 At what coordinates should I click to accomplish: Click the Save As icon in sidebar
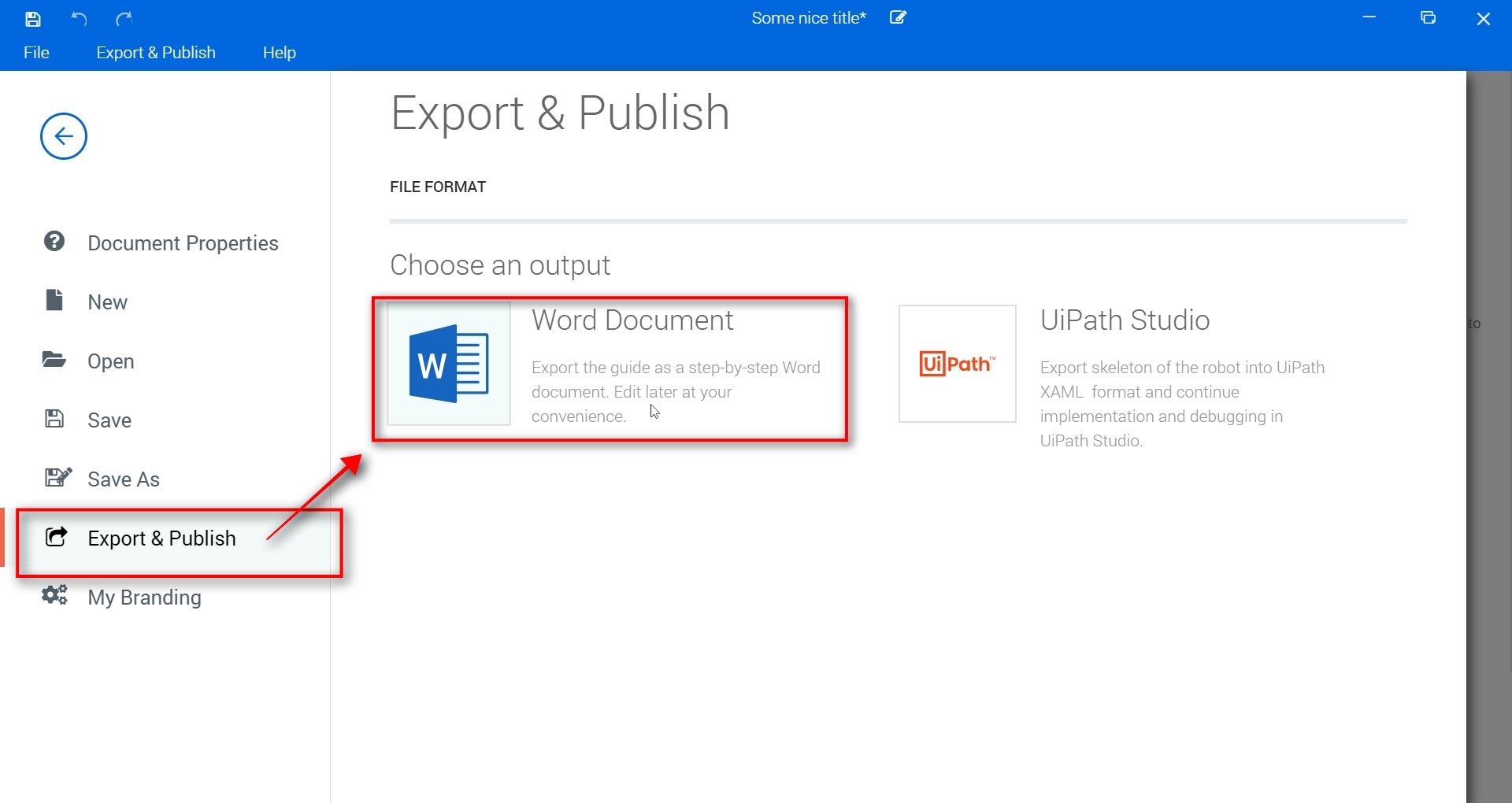57,477
